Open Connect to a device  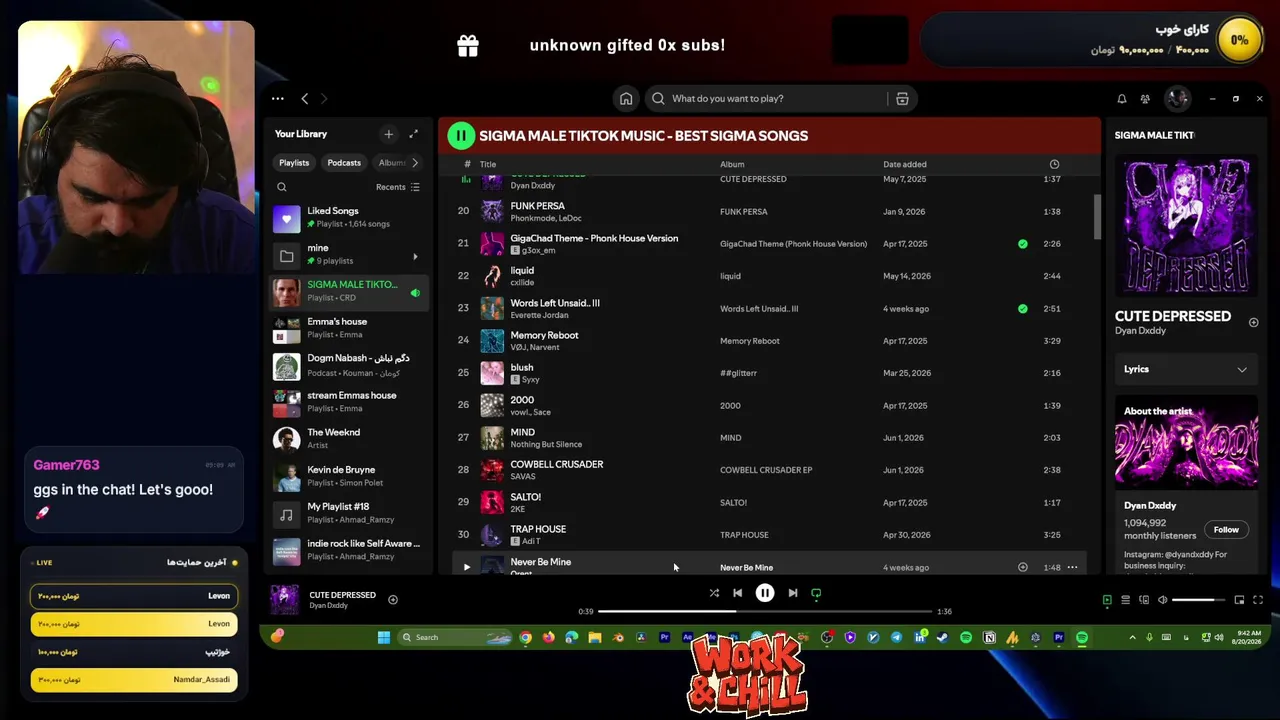click(x=1143, y=600)
